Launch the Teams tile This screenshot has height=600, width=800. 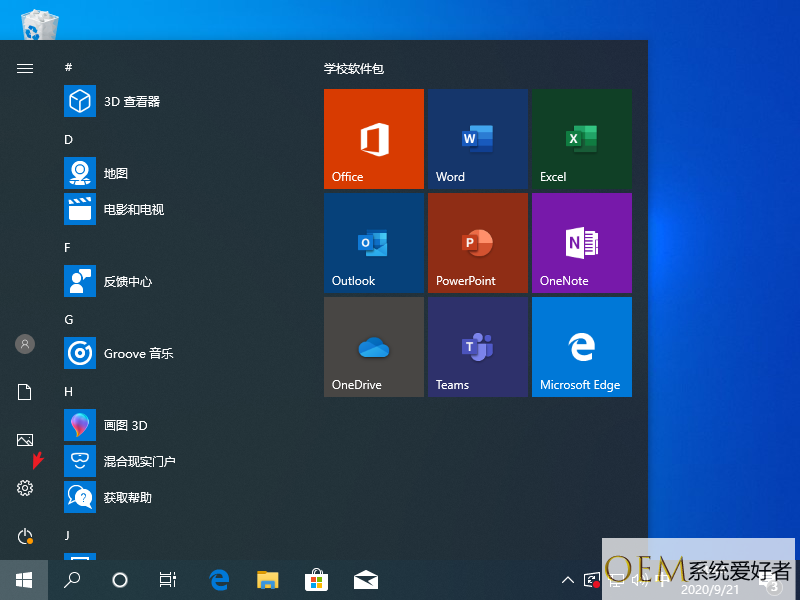coord(478,347)
